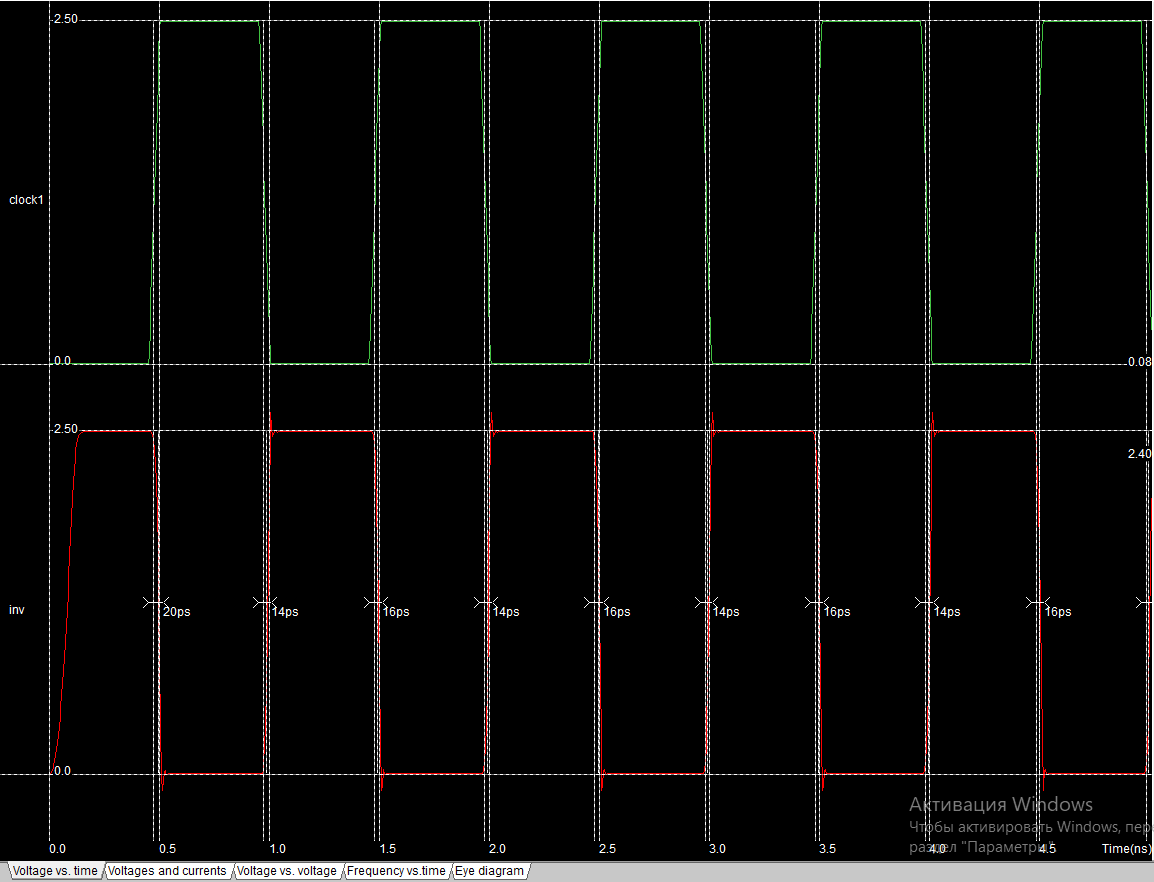
Task: Click the 16ps delay label near 4.5 ns
Action: tap(1058, 612)
